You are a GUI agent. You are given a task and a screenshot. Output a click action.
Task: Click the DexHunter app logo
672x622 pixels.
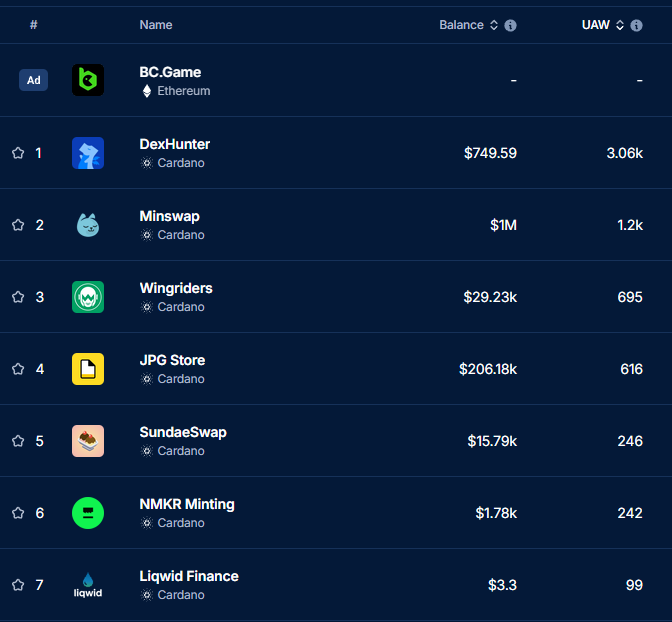click(x=88, y=153)
